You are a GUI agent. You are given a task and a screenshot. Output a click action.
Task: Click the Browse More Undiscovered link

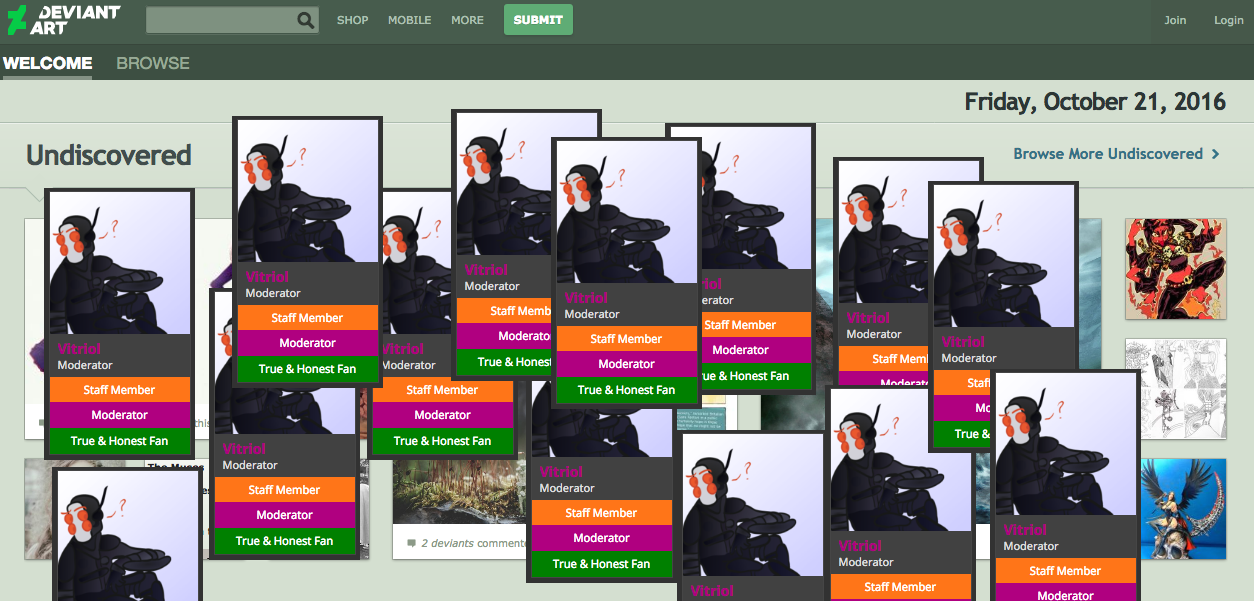(x=1108, y=154)
